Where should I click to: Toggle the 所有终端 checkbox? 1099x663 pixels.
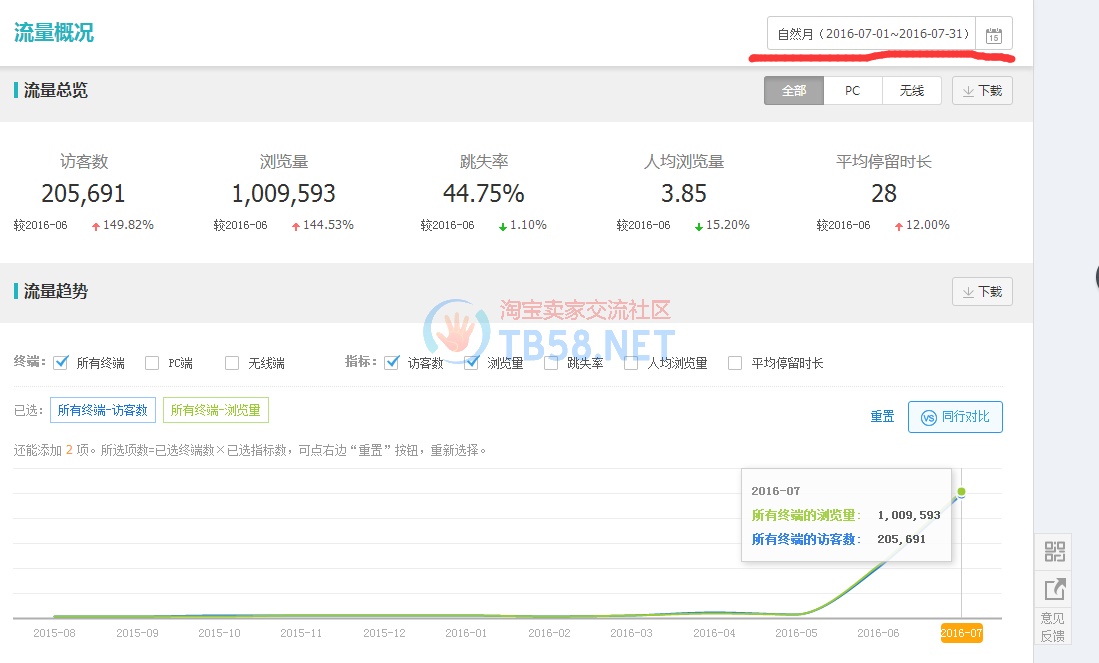coord(61,362)
